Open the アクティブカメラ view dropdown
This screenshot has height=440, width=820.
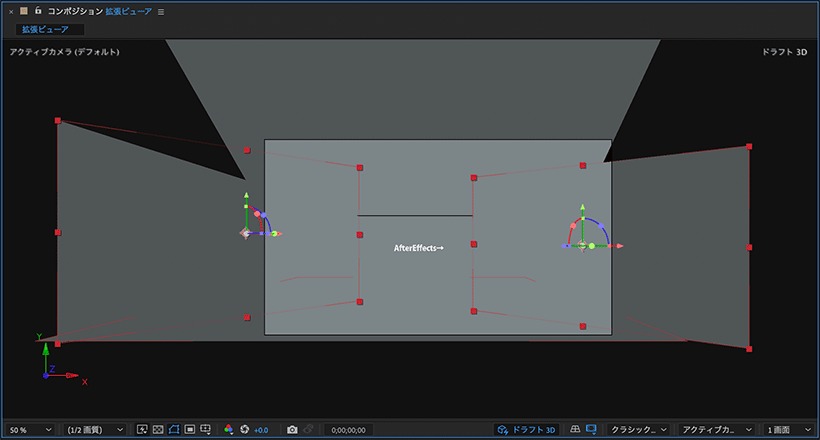[x=716, y=430]
